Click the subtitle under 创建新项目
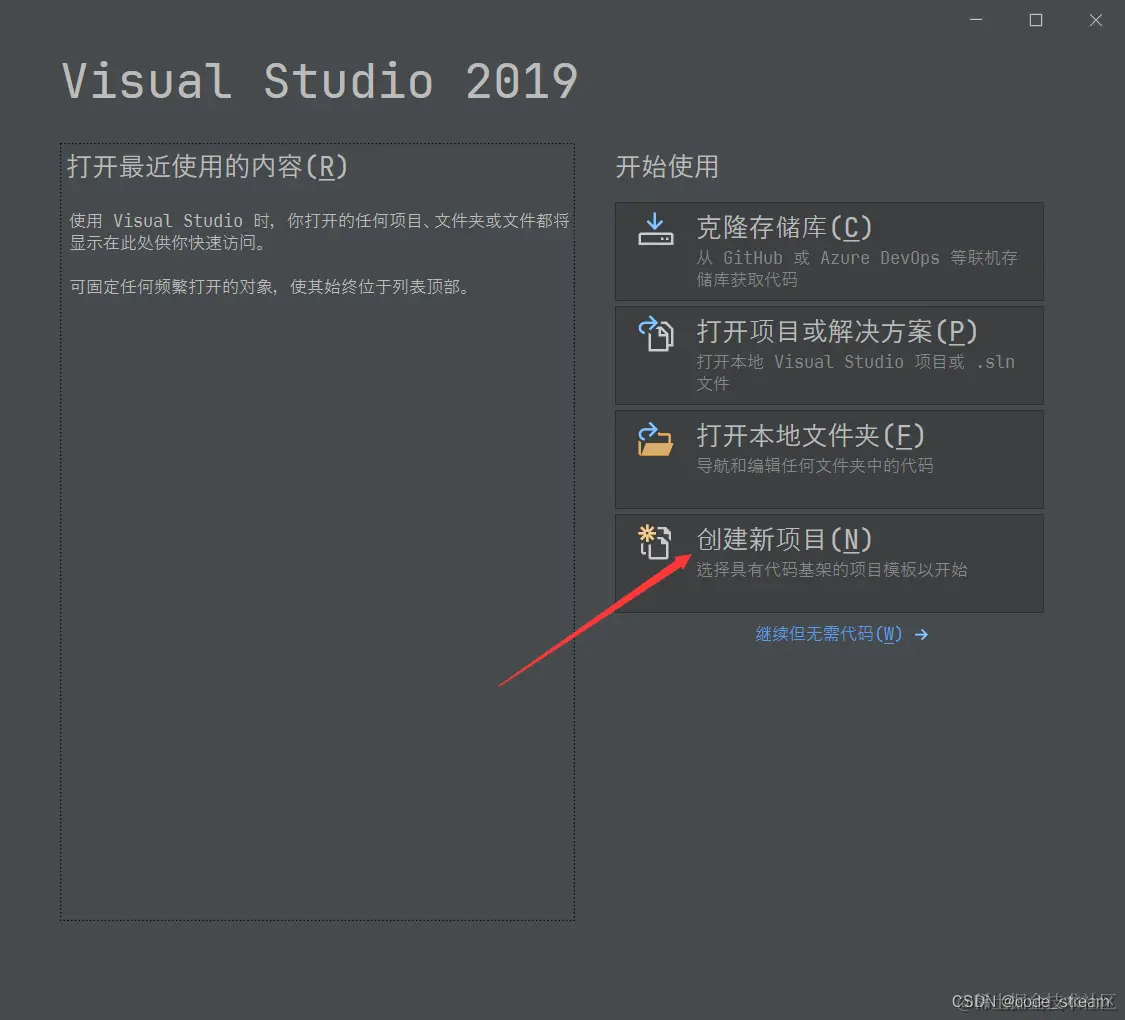Viewport: 1125px width, 1020px height. coord(831,570)
